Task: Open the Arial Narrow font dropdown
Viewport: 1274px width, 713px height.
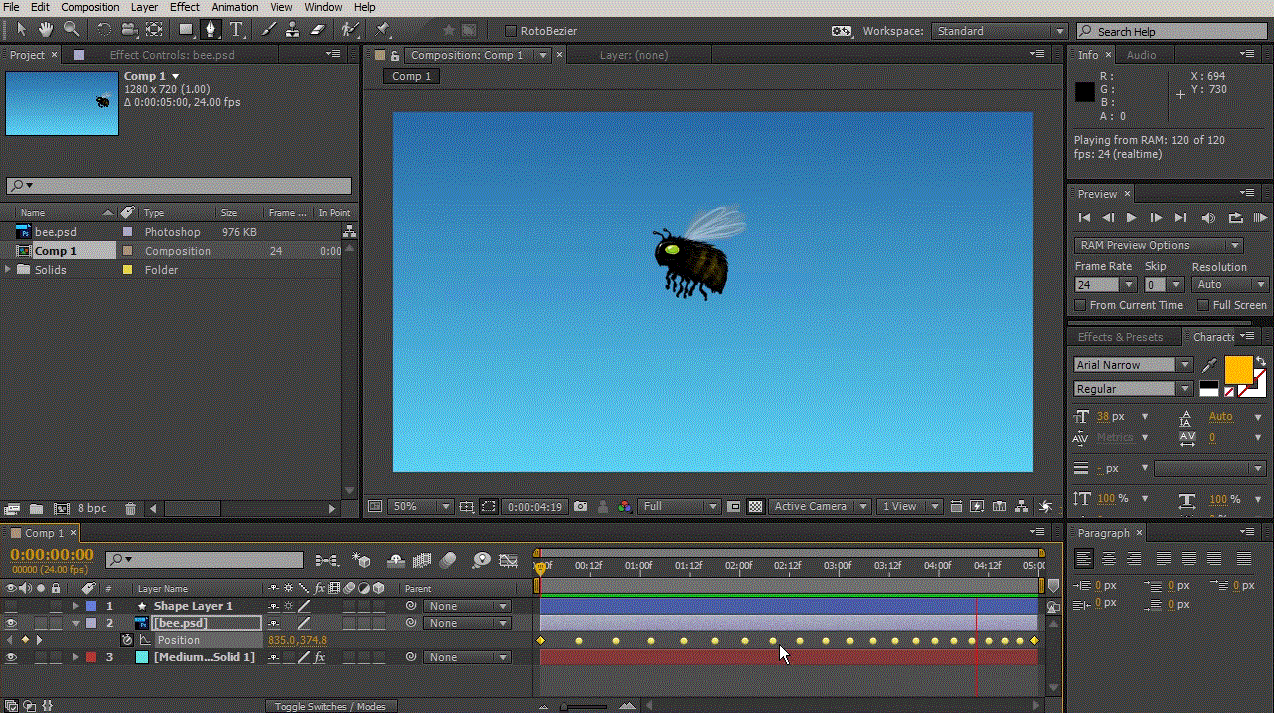Action: (1133, 365)
